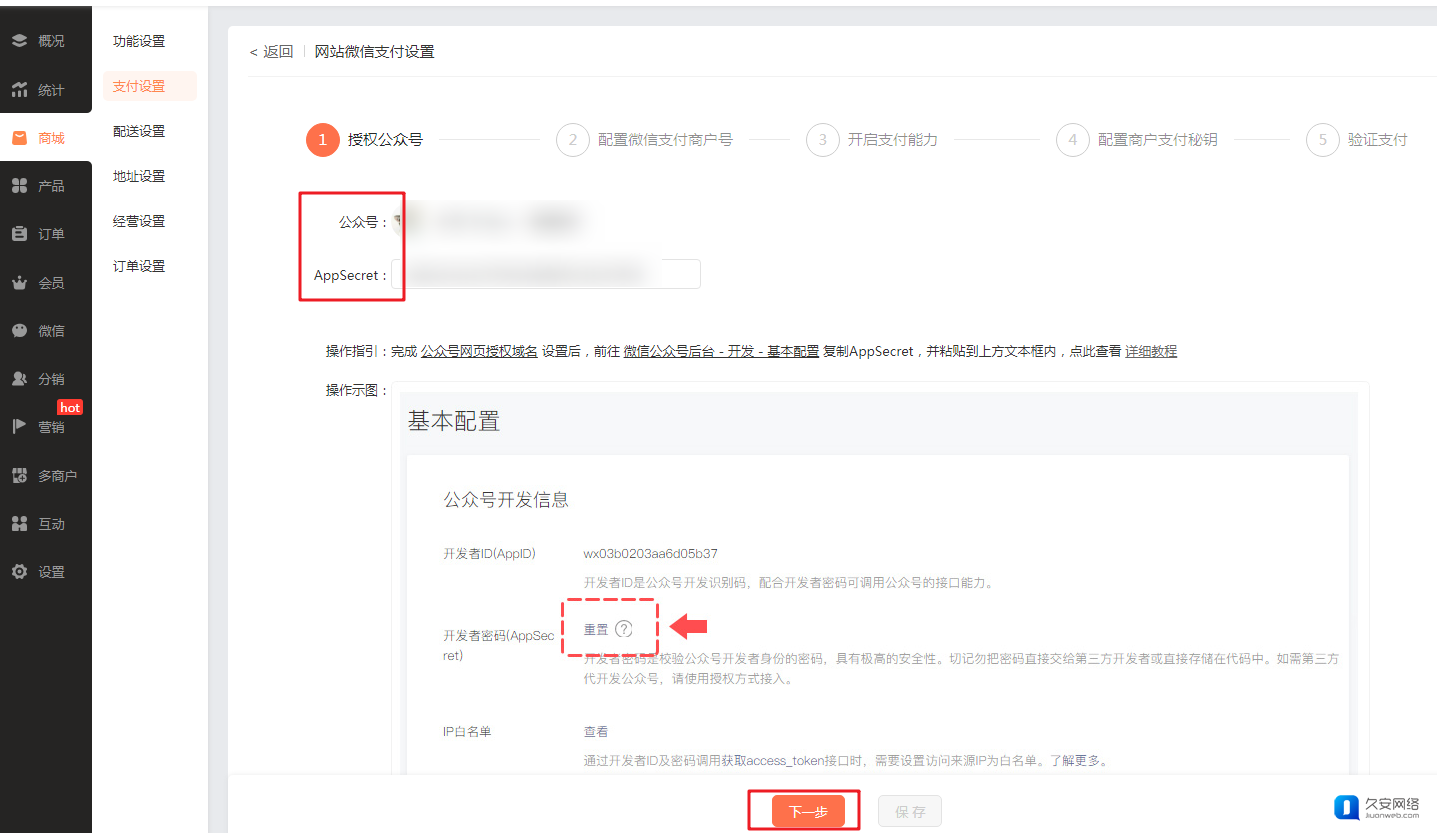Click the 返回 back link

(271, 52)
